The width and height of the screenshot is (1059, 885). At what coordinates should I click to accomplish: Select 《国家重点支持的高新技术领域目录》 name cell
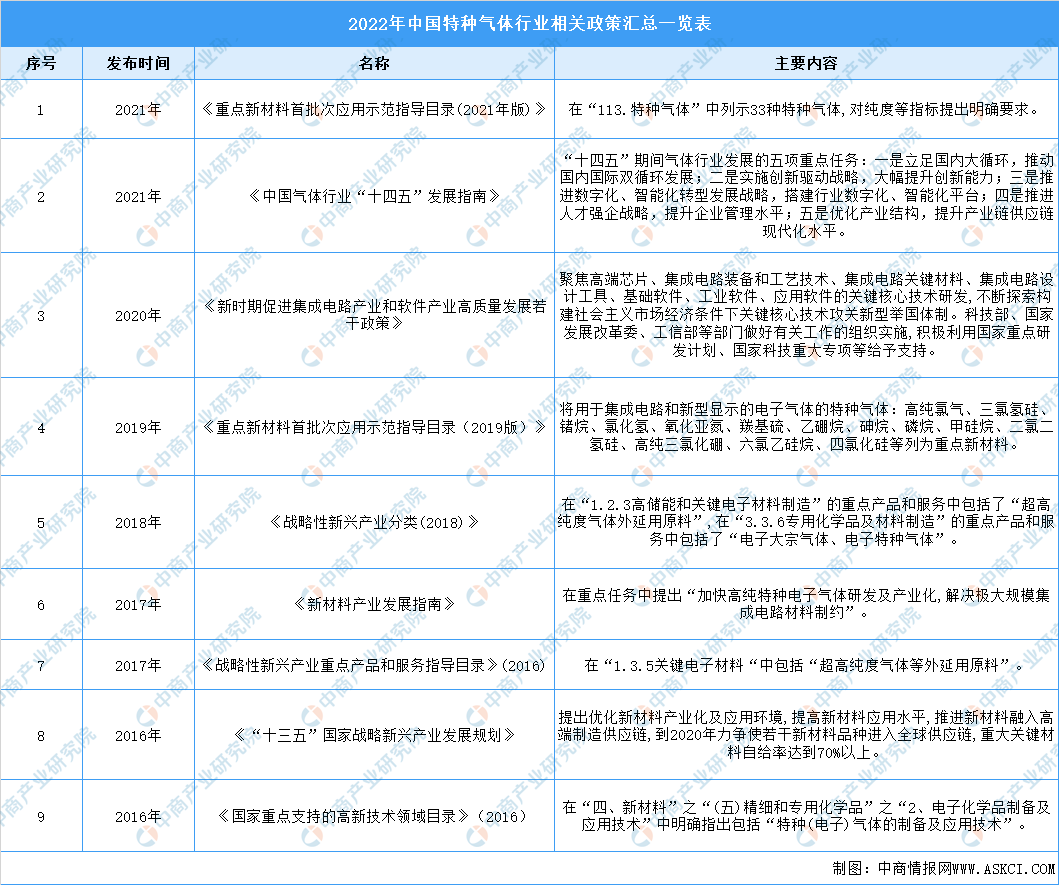tap(374, 816)
